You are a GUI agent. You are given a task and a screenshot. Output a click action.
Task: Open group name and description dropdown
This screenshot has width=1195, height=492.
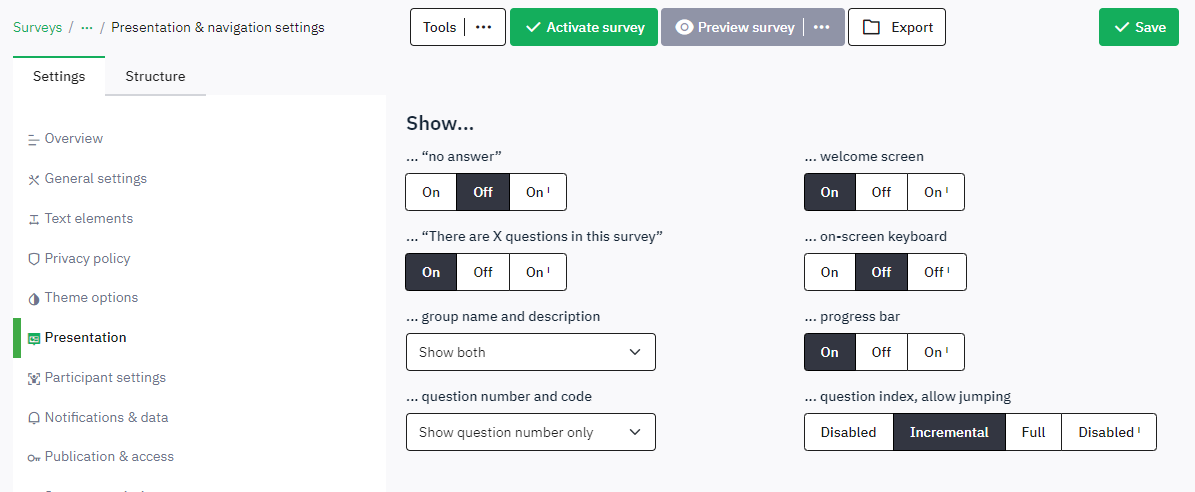530,352
